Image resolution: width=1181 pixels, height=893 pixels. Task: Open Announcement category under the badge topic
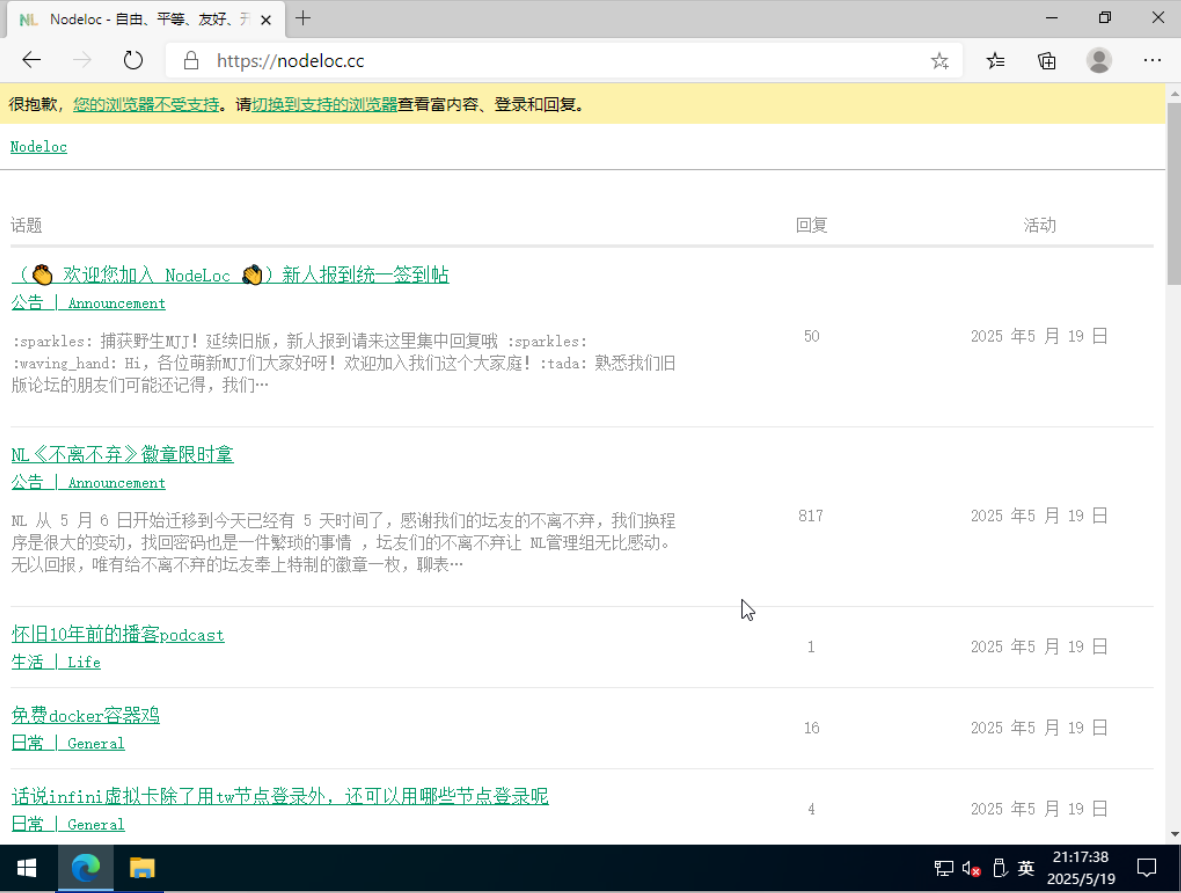88,483
